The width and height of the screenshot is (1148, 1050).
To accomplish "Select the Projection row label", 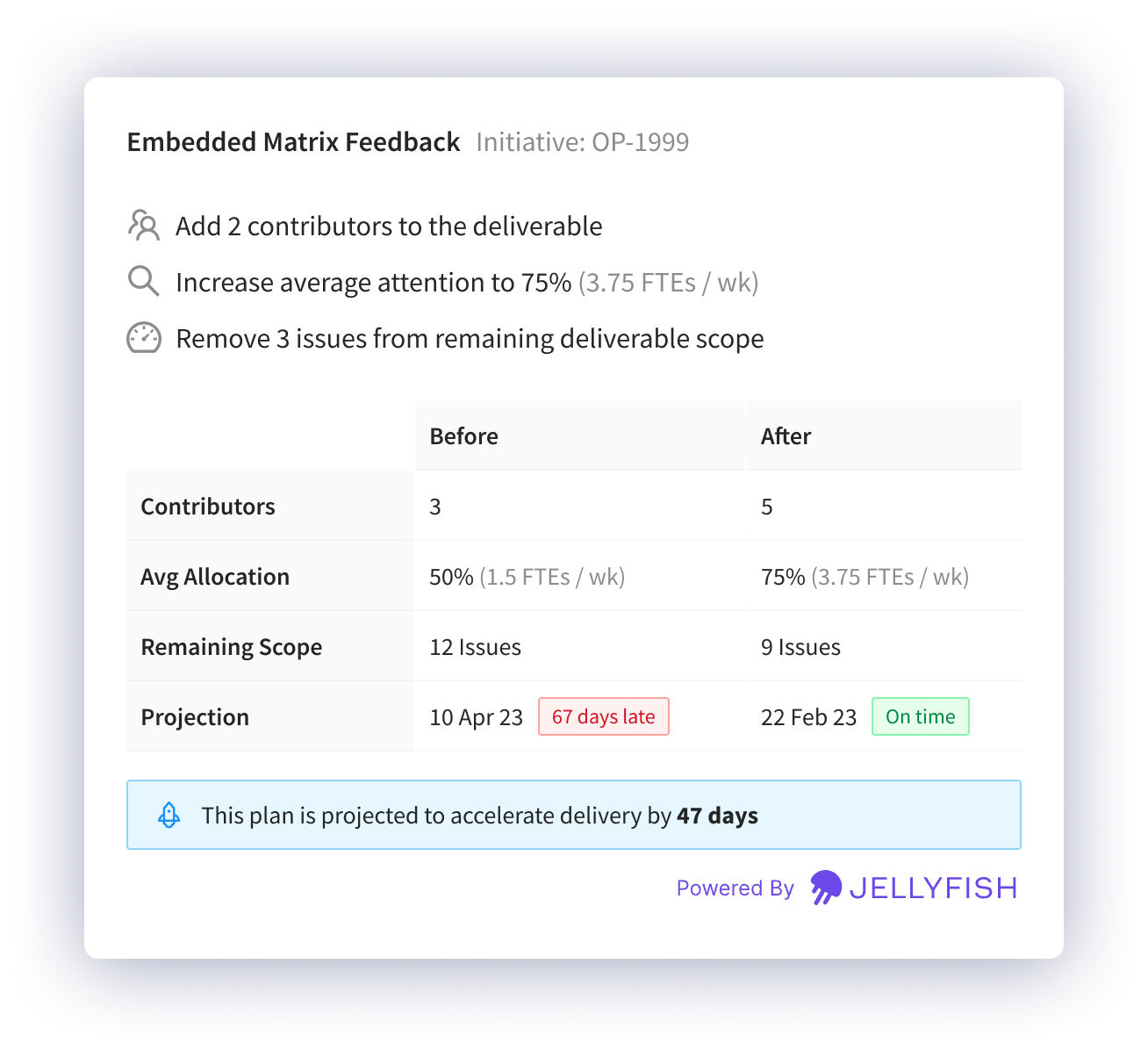I will click(195, 717).
